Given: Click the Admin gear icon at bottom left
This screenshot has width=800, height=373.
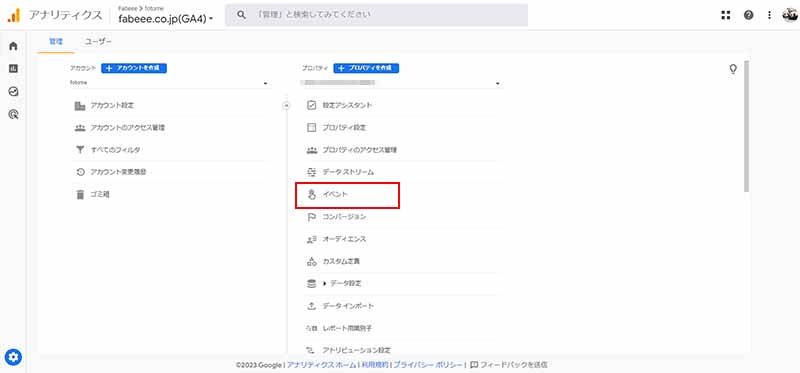Looking at the screenshot, I should tap(13, 357).
